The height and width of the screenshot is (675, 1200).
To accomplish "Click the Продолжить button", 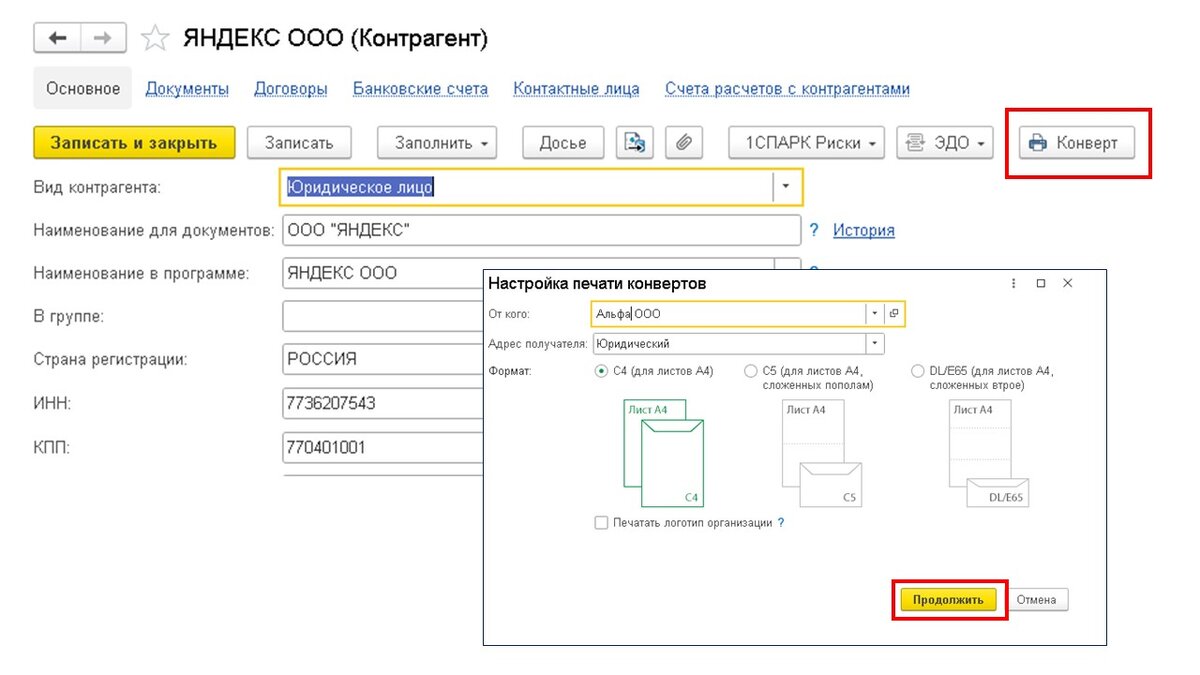I will pyautogui.click(x=948, y=600).
